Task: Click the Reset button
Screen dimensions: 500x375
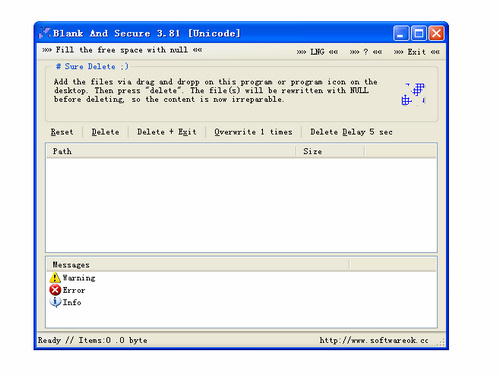Action: pos(62,132)
